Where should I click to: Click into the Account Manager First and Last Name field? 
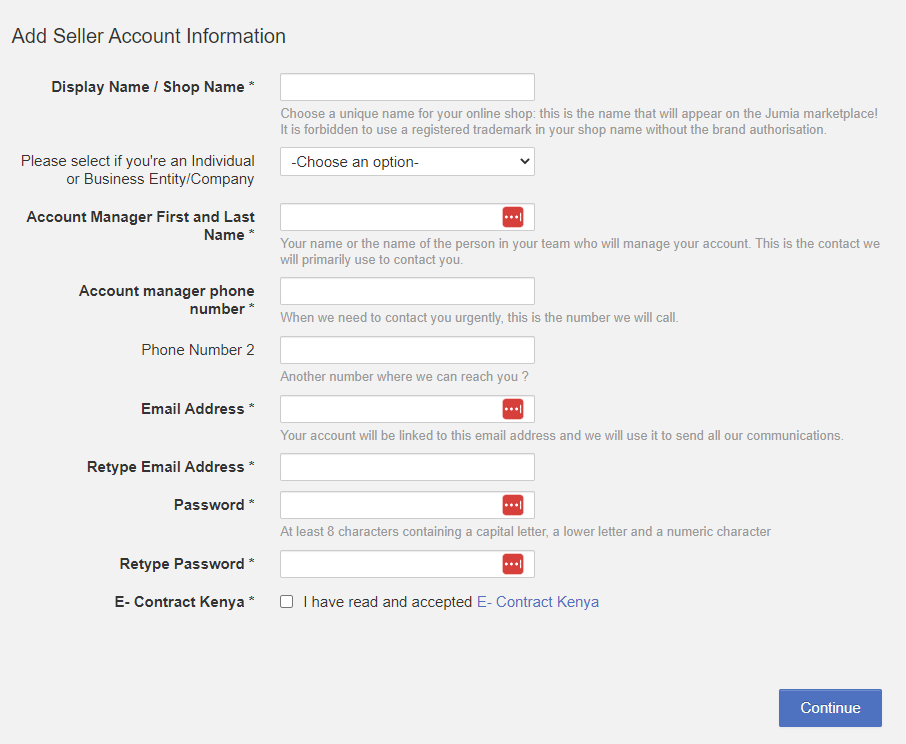390,217
